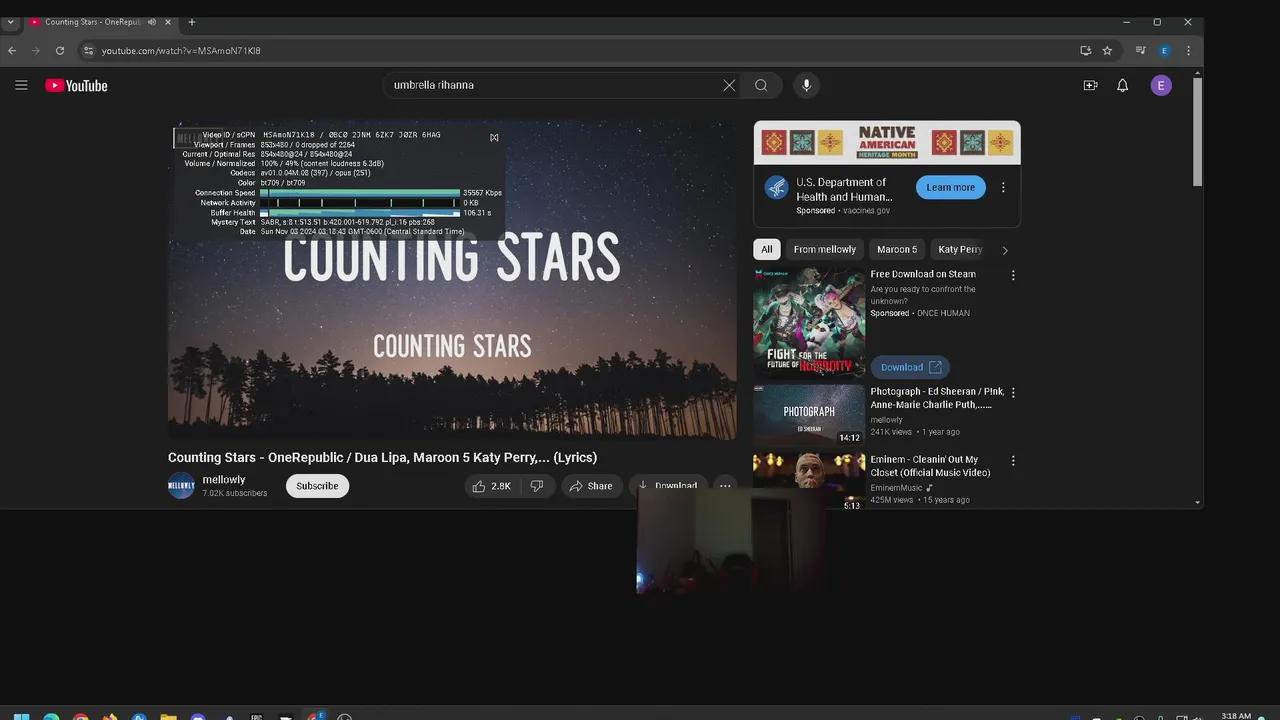Viewport: 1280px width, 720px height.
Task: Open YouTube notifications bell
Action: coord(1122,85)
